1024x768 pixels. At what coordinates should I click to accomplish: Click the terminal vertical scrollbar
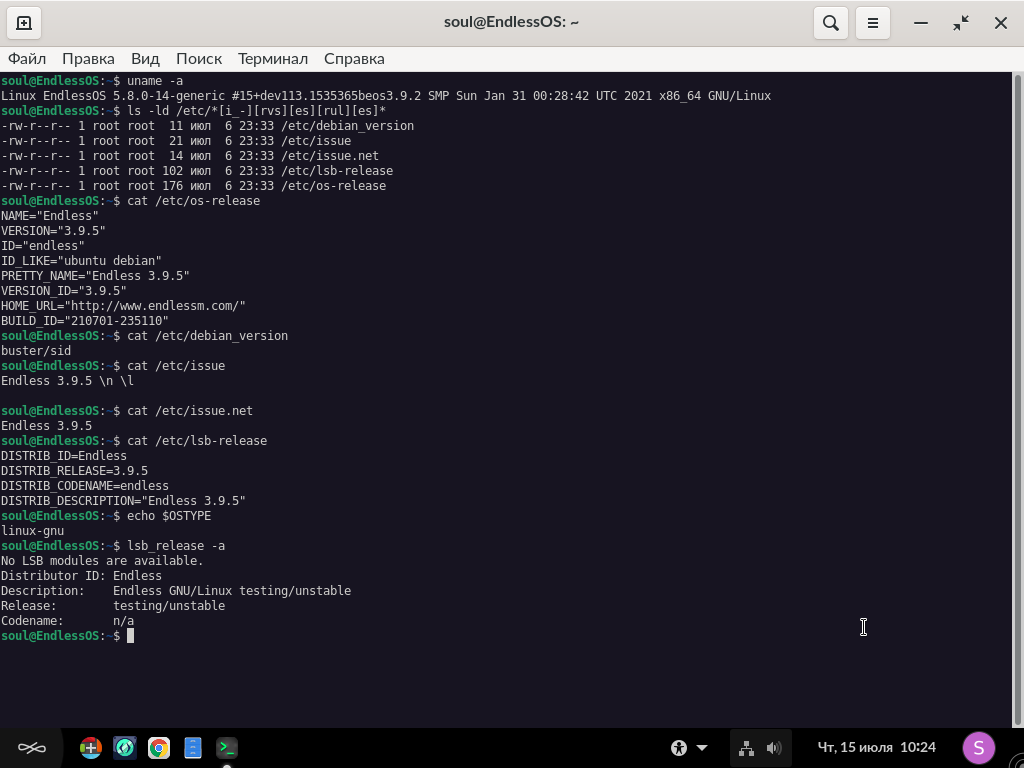point(1017,400)
